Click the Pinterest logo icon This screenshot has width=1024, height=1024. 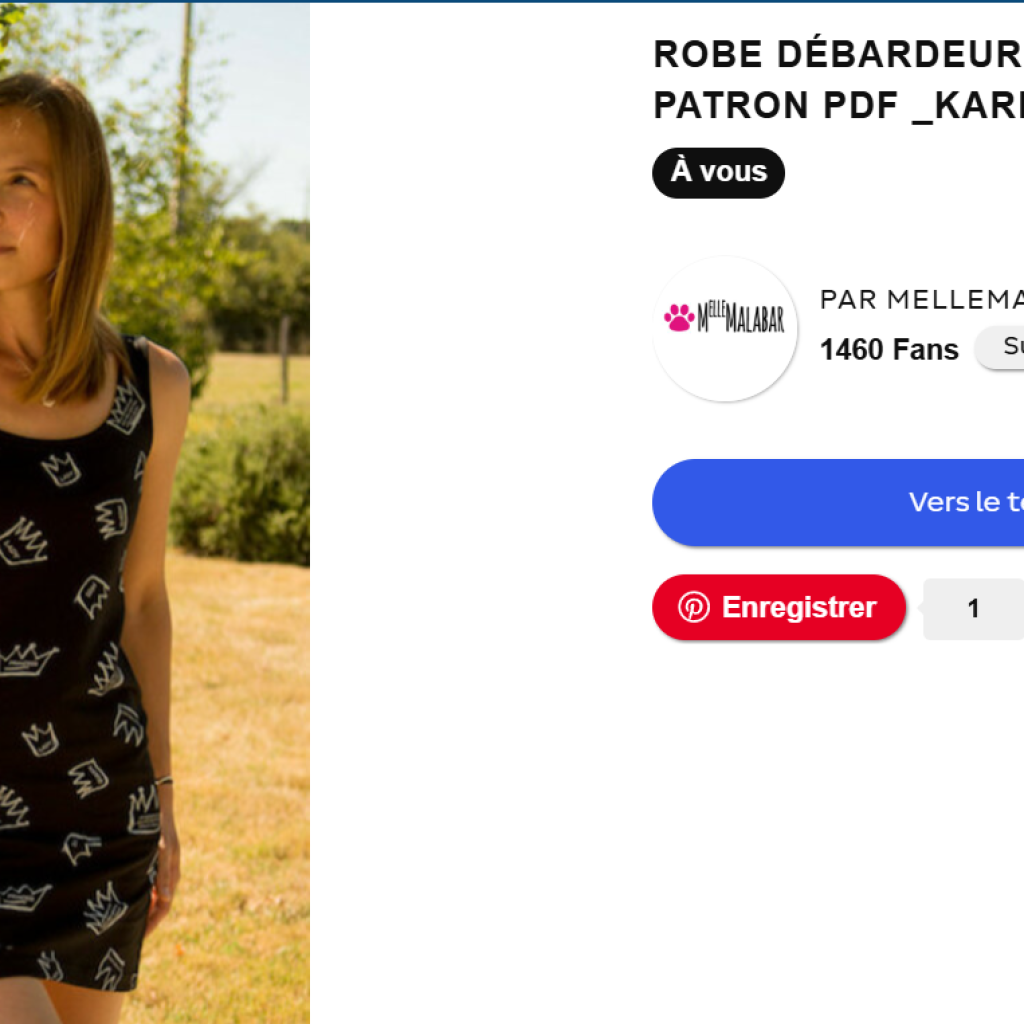coord(693,607)
